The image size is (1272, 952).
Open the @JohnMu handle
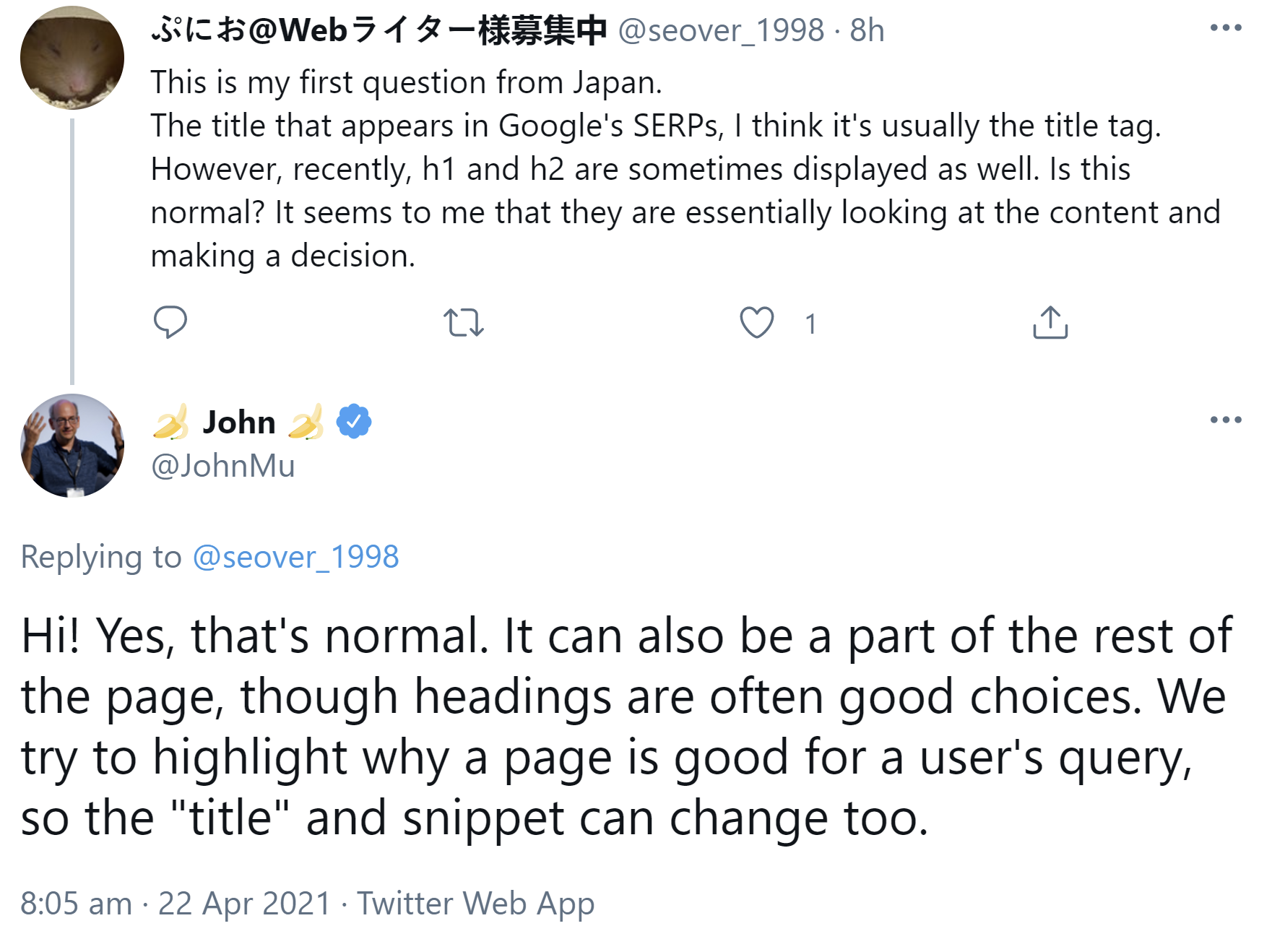click(222, 466)
